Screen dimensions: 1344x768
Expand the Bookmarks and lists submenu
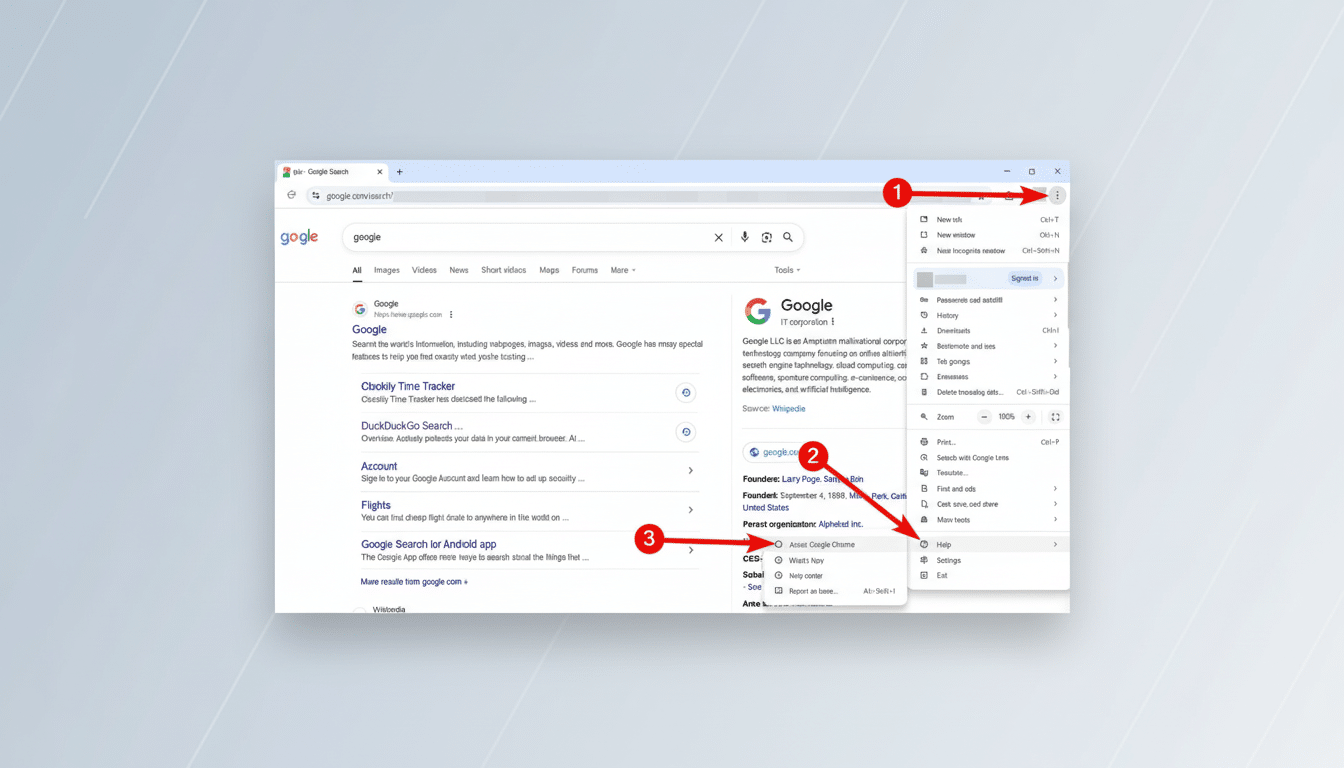(x=925, y=345)
